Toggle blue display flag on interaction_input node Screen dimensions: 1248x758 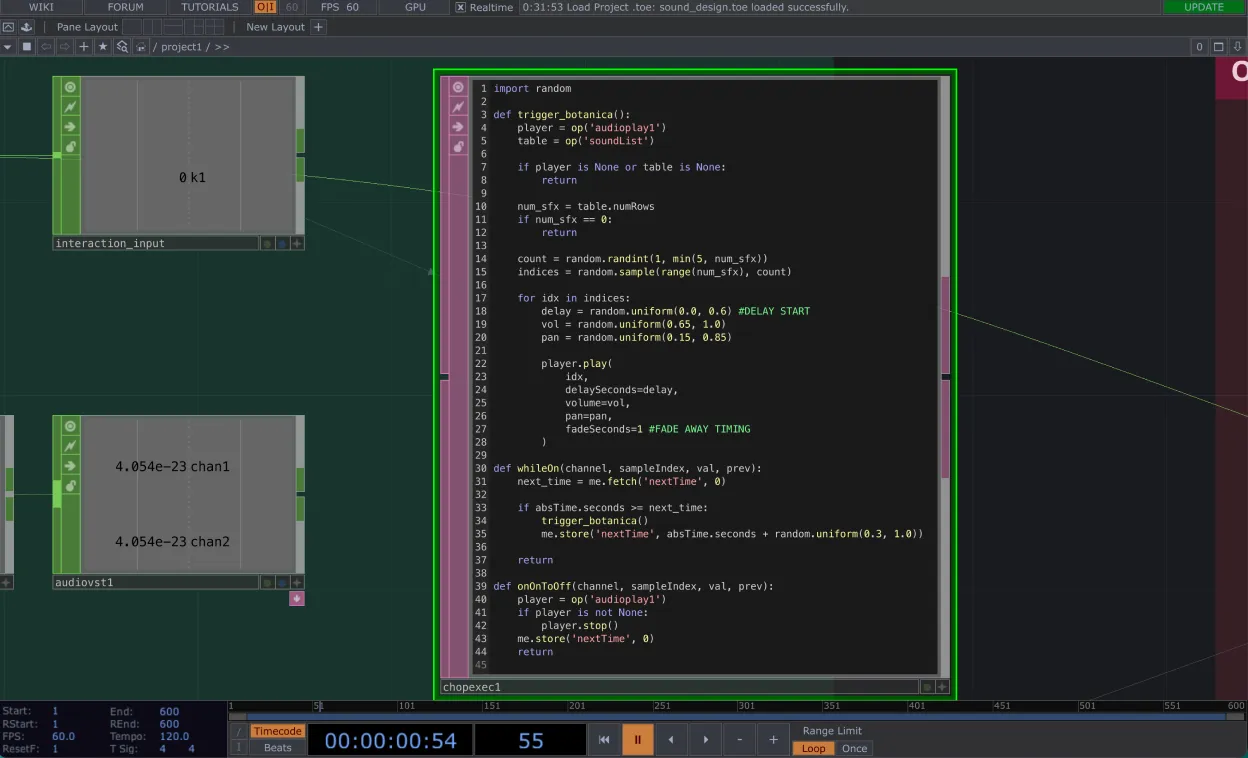pos(282,243)
